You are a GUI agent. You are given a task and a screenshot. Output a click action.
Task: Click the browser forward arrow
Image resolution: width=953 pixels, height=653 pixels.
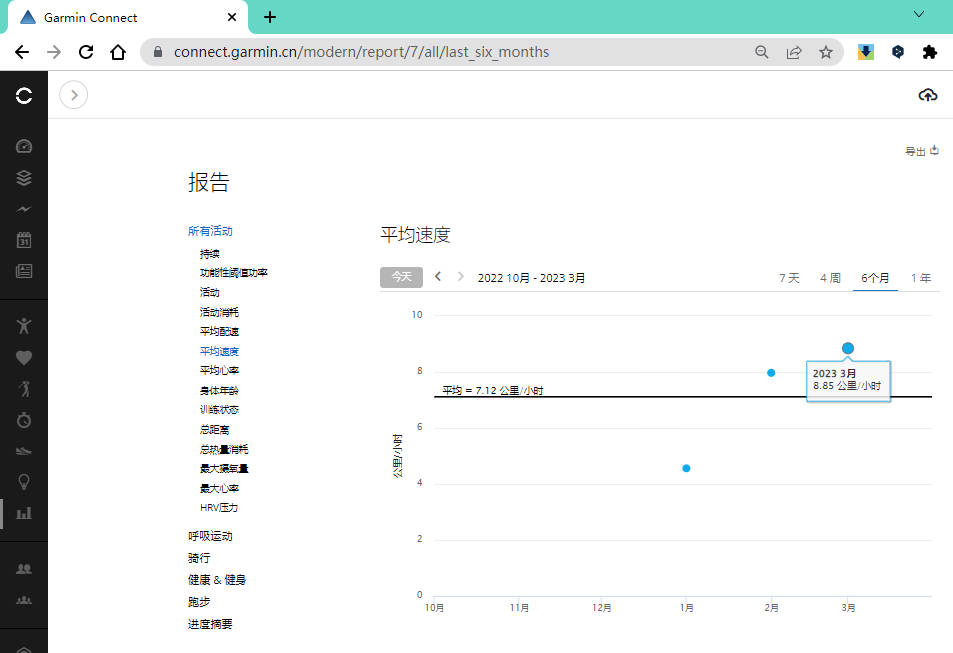click(x=54, y=52)
